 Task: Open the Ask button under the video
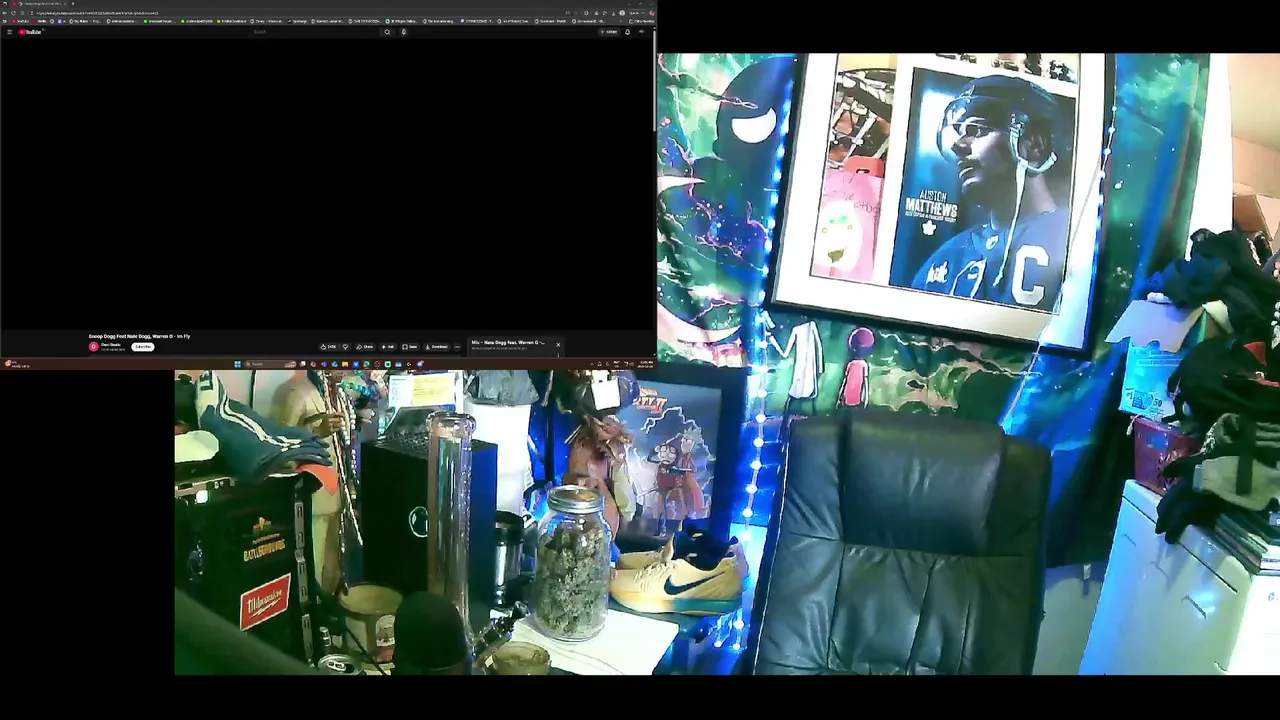point(388,347)
